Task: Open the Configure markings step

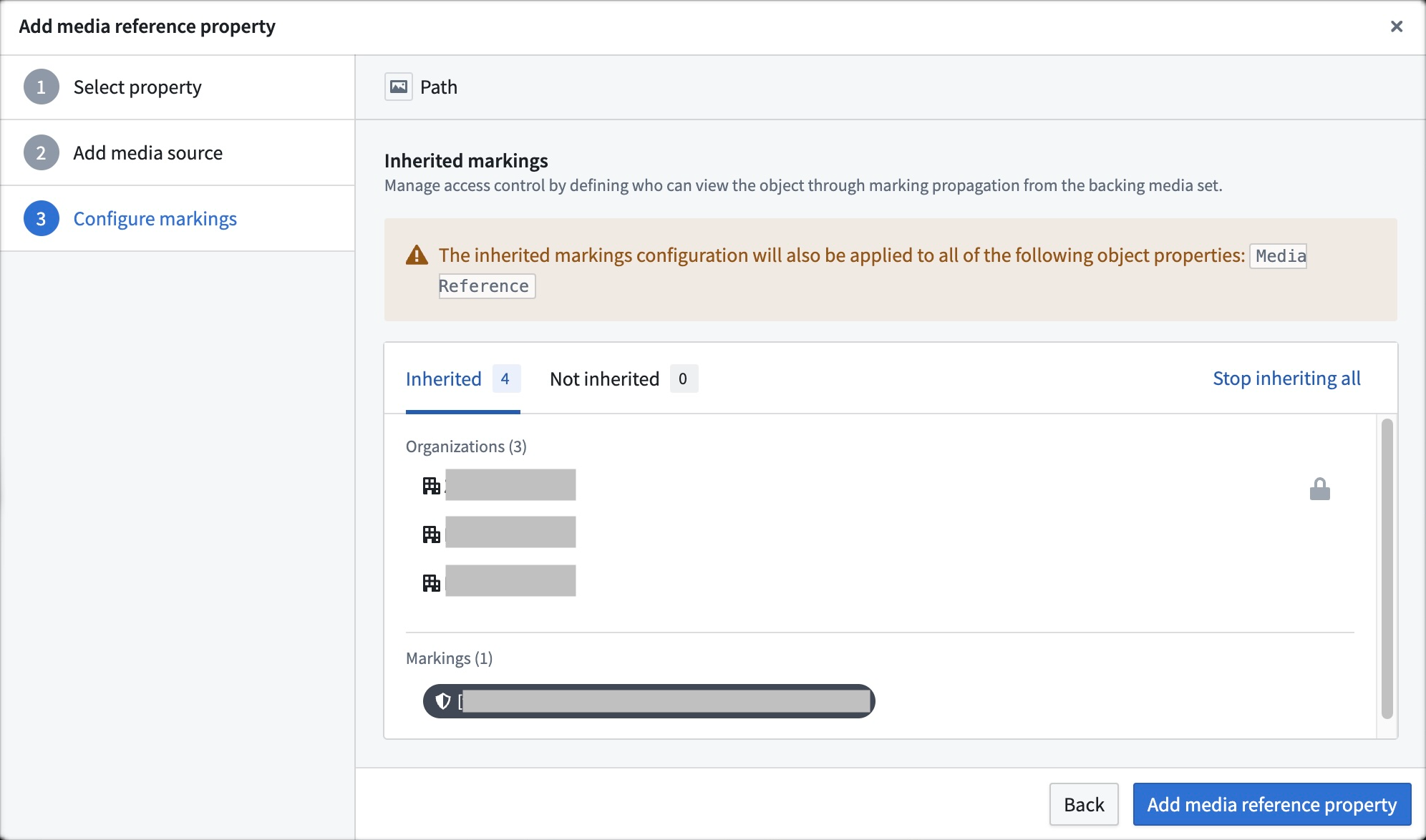Action: coord(155,219)
